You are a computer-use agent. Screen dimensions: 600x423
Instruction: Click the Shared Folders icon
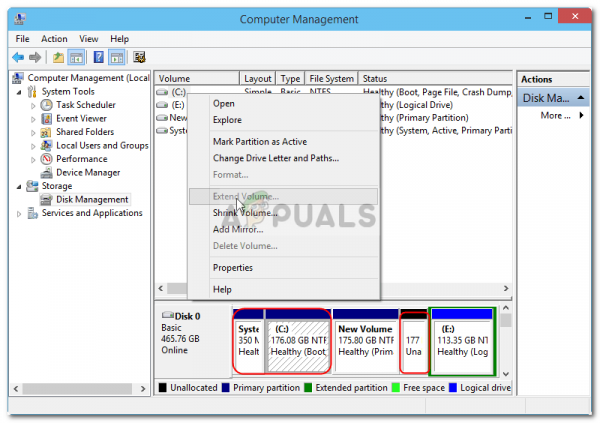46,132
